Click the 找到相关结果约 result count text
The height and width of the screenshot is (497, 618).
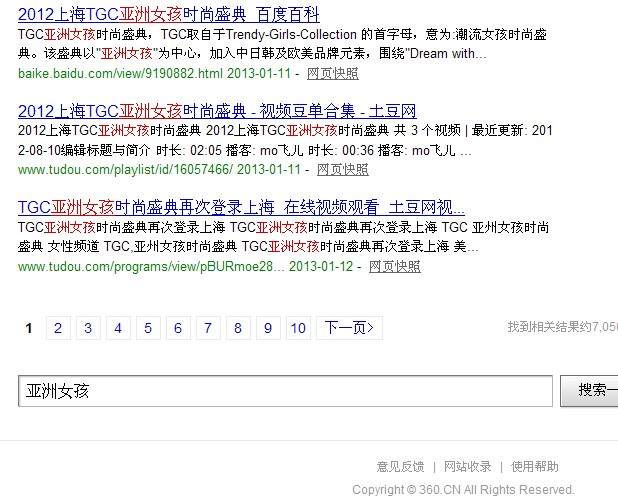562,327
